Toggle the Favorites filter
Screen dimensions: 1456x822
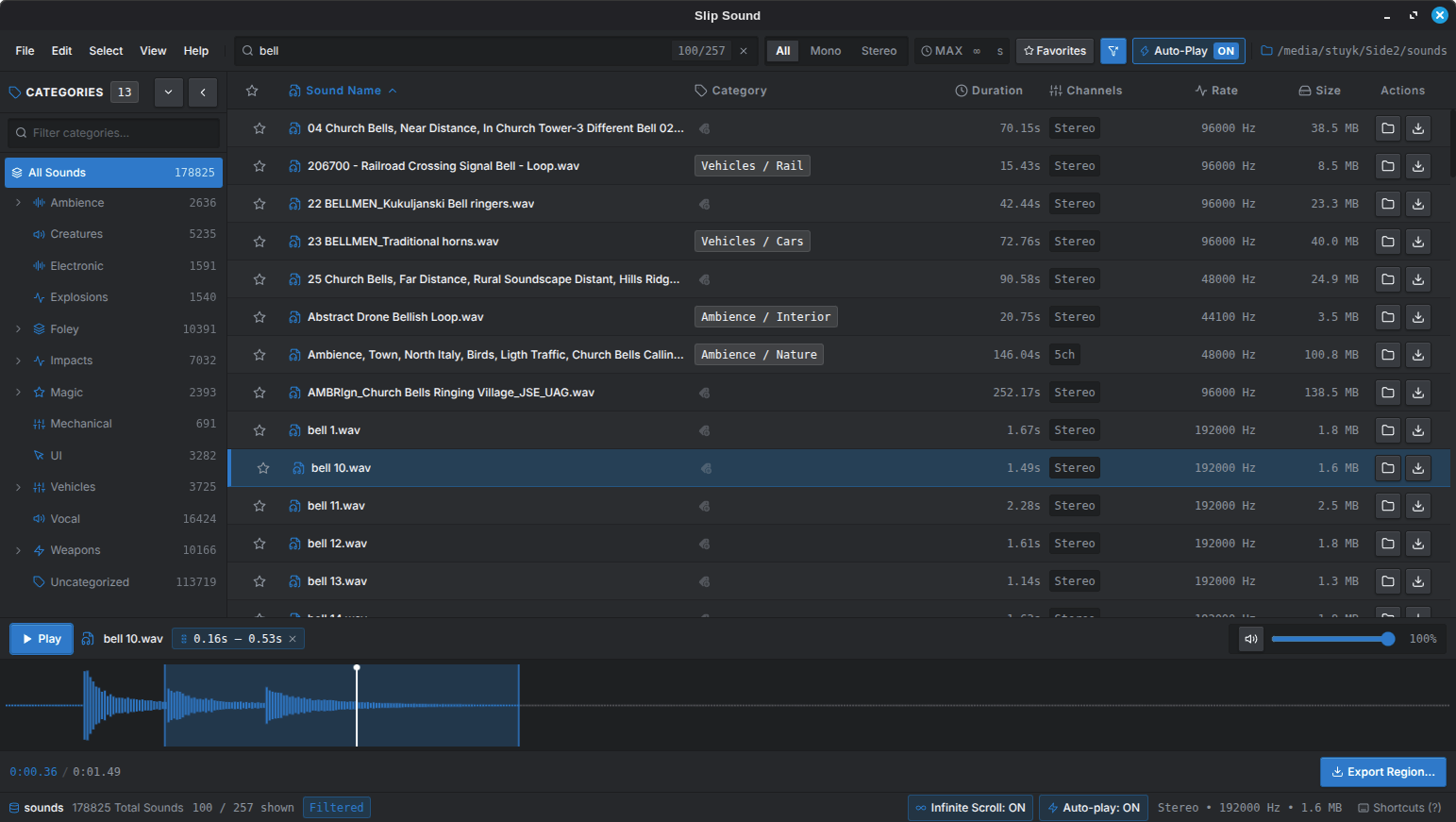click(x=1055, y=51)
